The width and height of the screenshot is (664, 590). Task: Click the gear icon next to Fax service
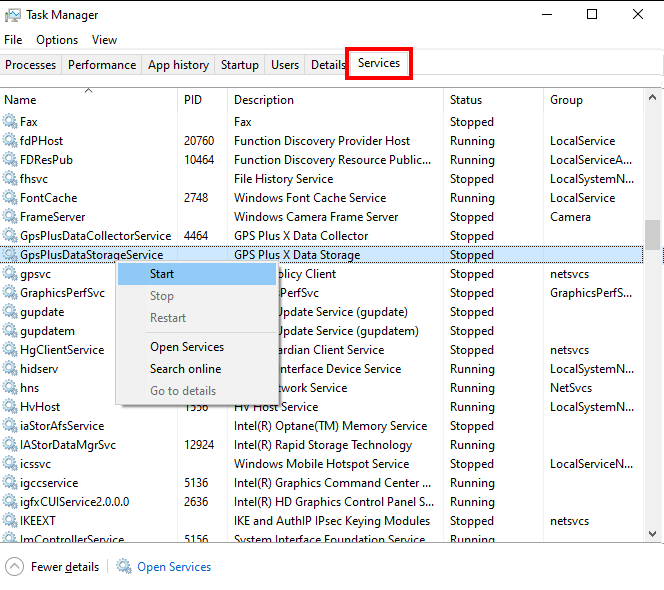[10, 122]
